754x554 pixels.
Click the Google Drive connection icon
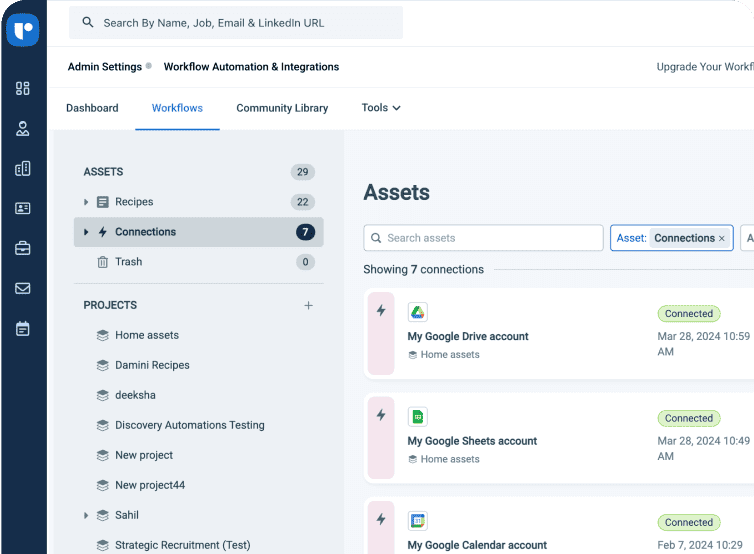pos(417,312)
